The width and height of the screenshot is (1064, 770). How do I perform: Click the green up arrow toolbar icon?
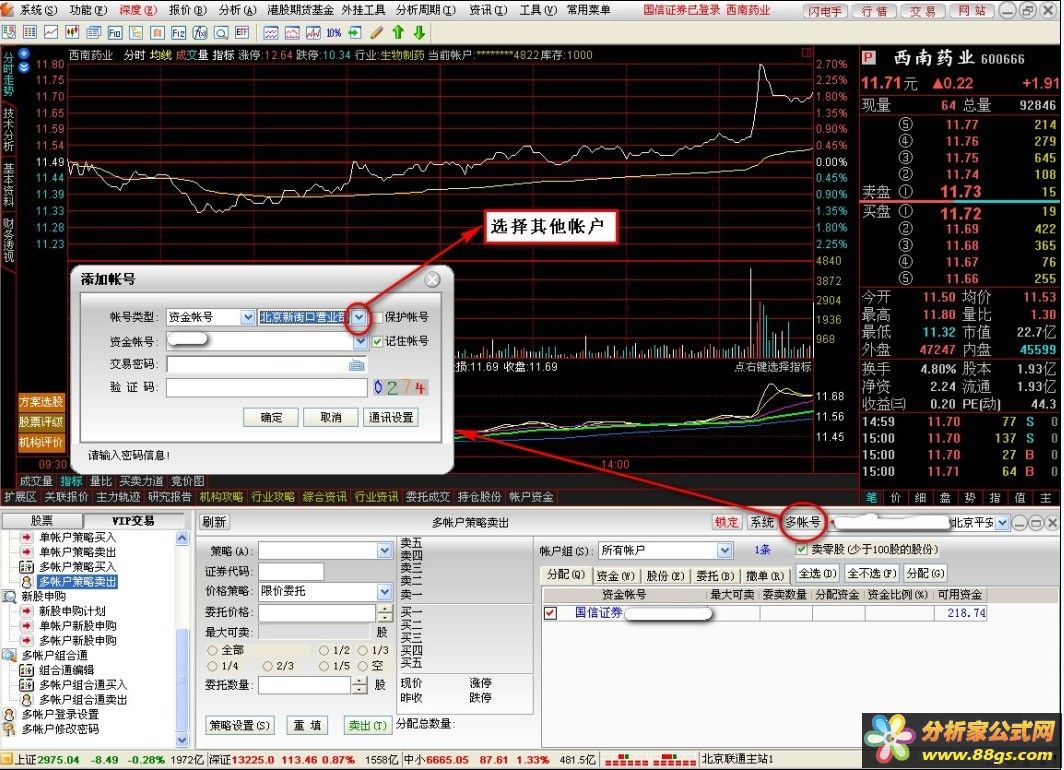pos(398,33)
